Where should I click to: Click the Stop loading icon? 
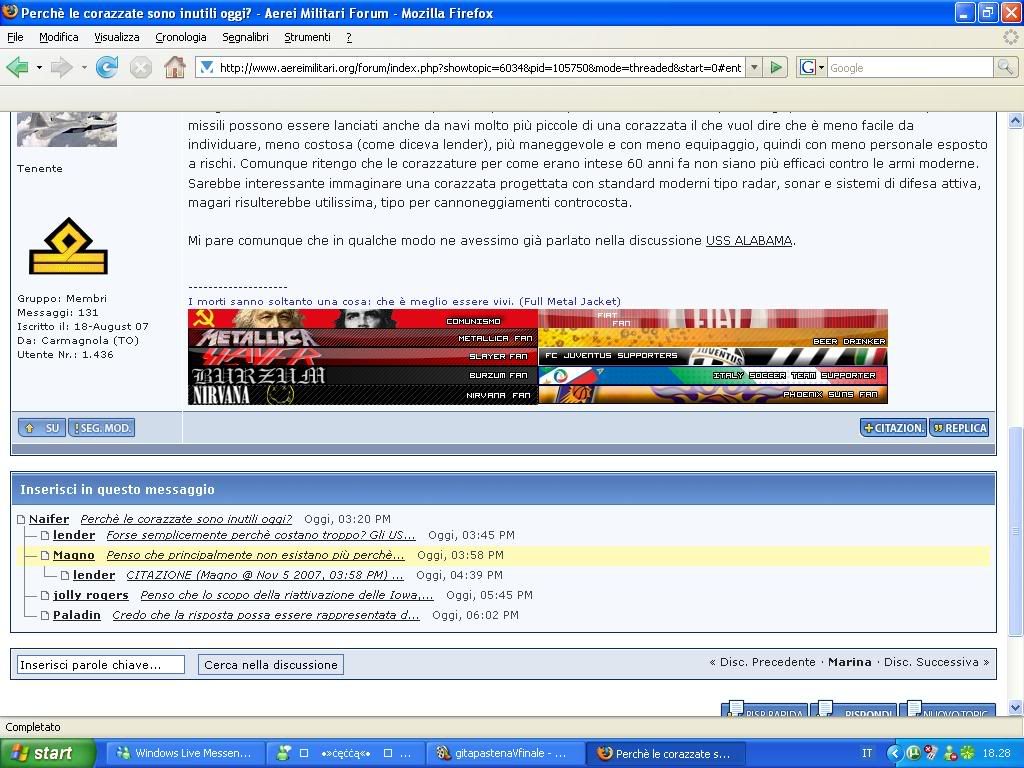coord(141,68)
